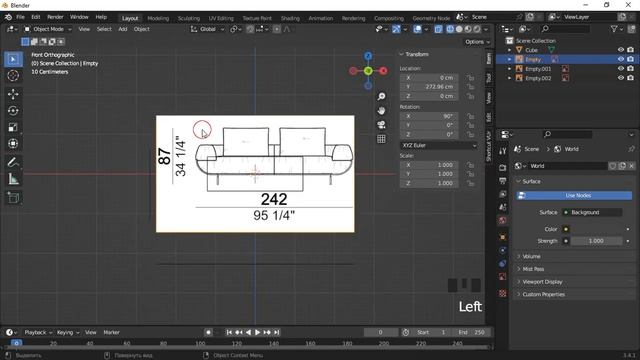Select the Scale tool

tap(13, 127)
